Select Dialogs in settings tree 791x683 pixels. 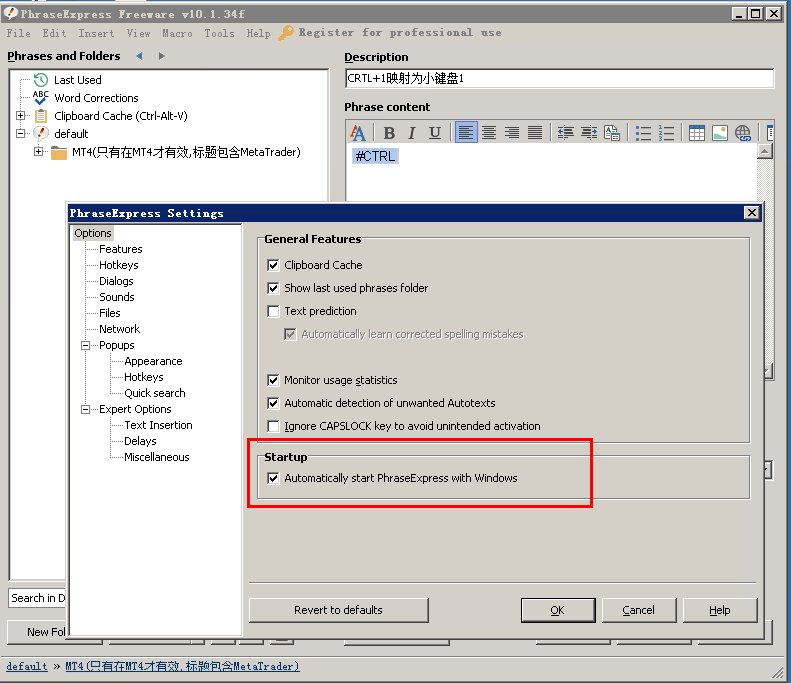pos(116,281)
